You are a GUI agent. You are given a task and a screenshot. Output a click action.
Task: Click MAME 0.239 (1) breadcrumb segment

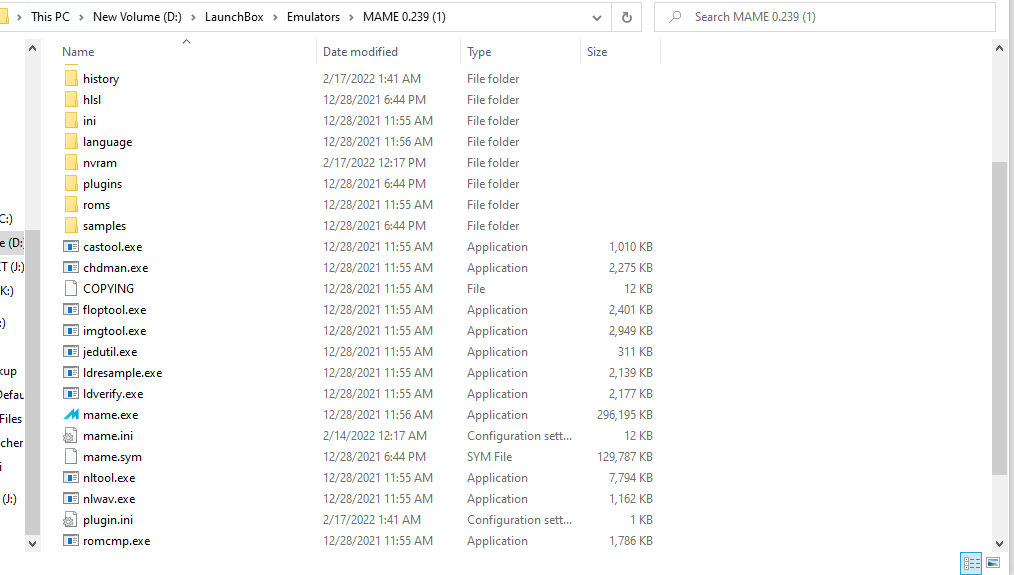click(x=404, y=17)
